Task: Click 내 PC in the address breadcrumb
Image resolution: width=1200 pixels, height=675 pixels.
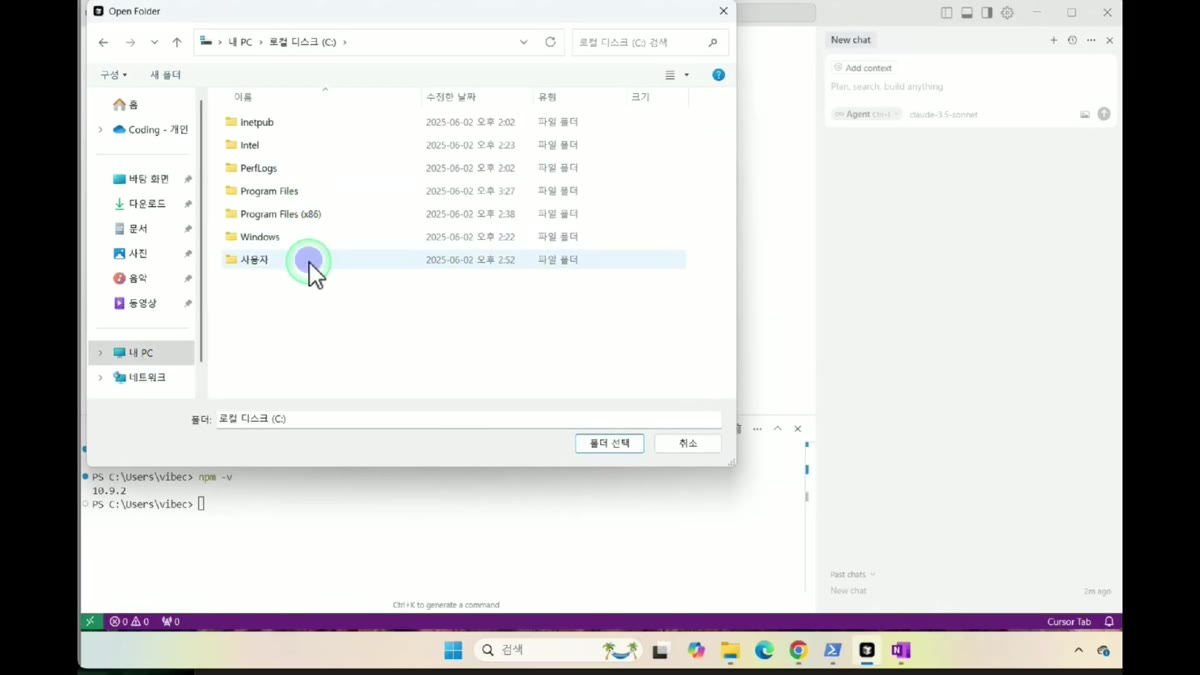Action: [240, 42]
